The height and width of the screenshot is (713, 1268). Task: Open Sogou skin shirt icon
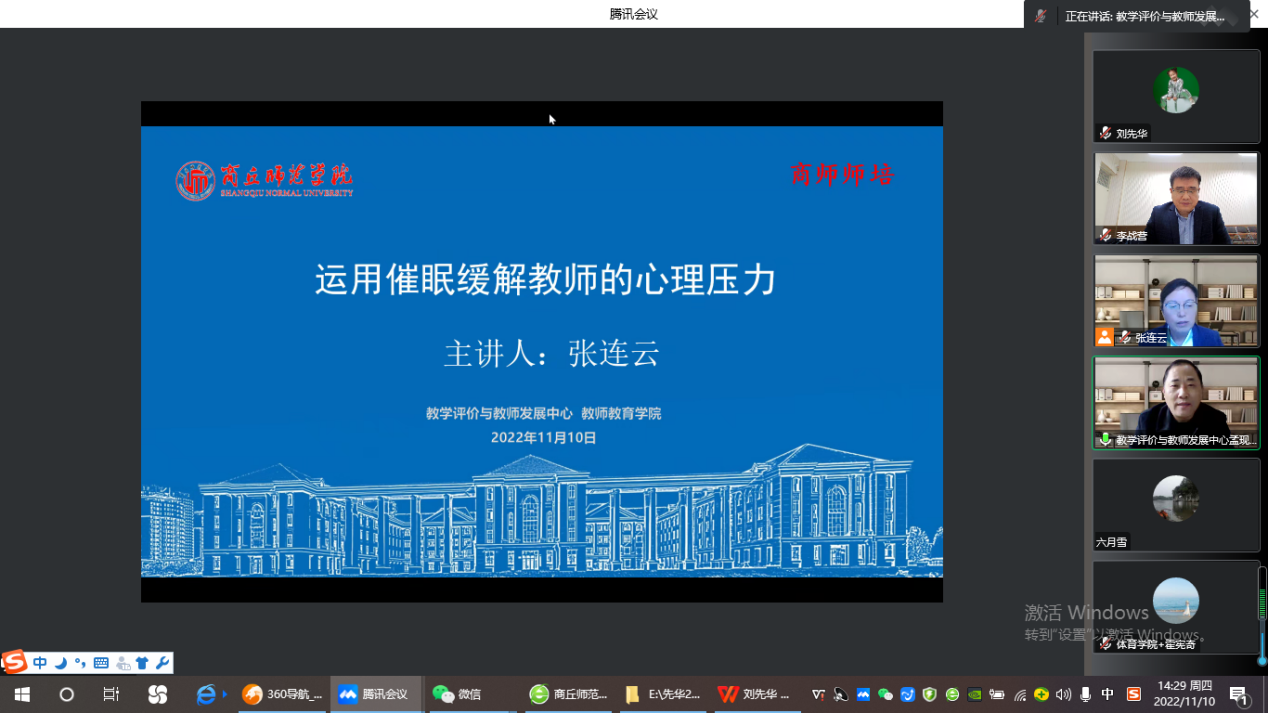click(x=142, y=663)
